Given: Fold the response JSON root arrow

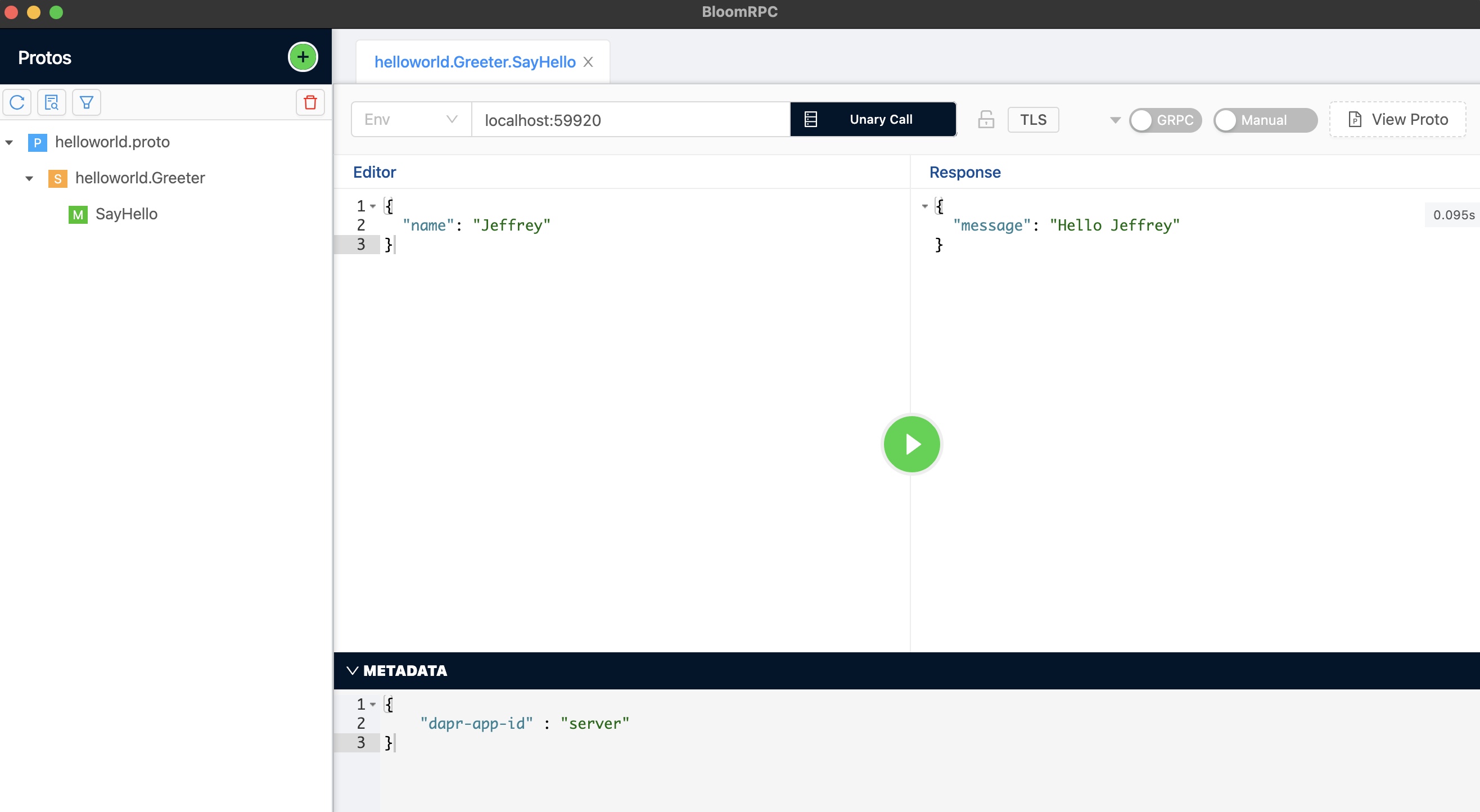Looking at the screenshot, I should (925, 206).
